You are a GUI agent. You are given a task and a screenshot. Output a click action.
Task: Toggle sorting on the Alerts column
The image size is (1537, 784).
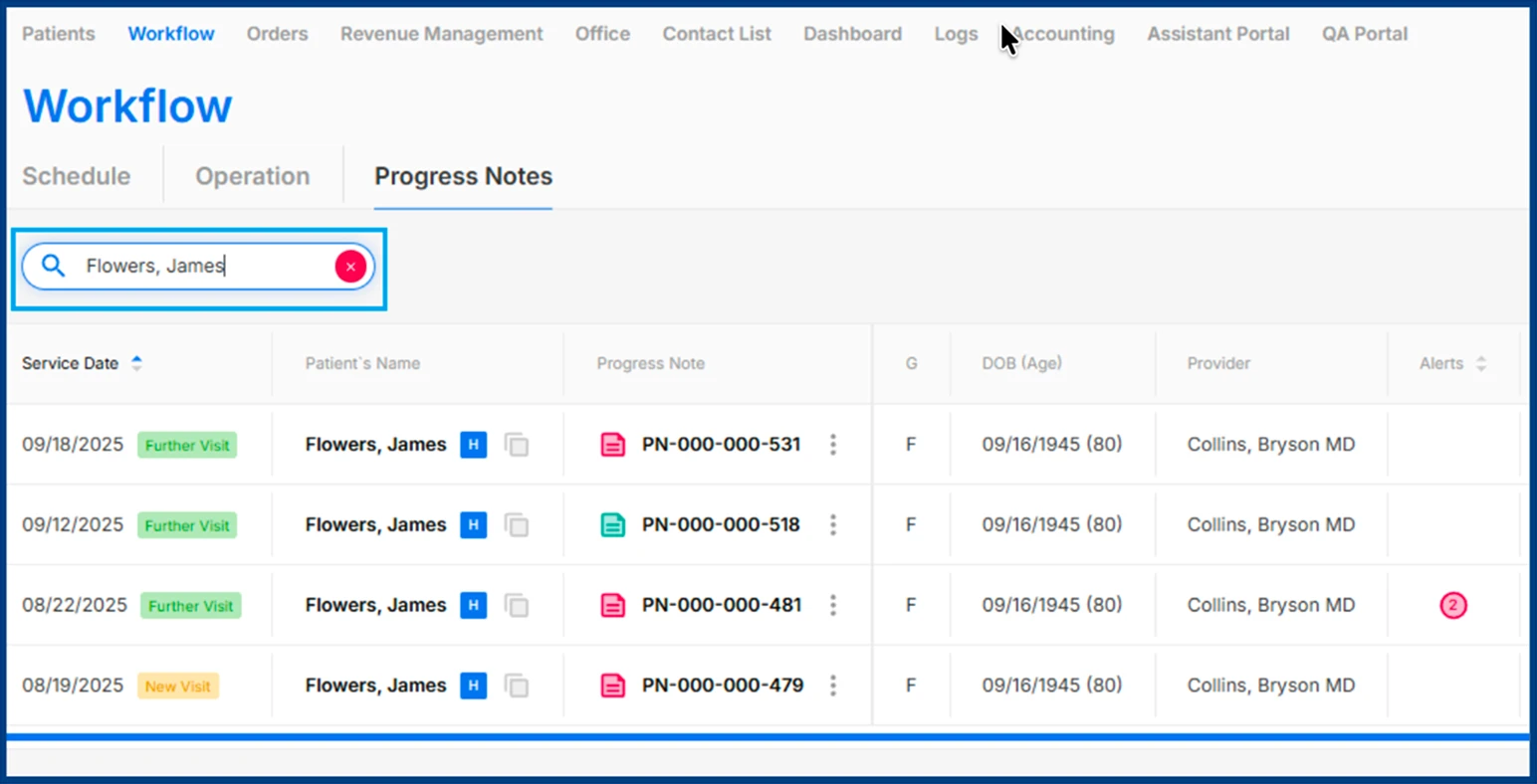1480,363
